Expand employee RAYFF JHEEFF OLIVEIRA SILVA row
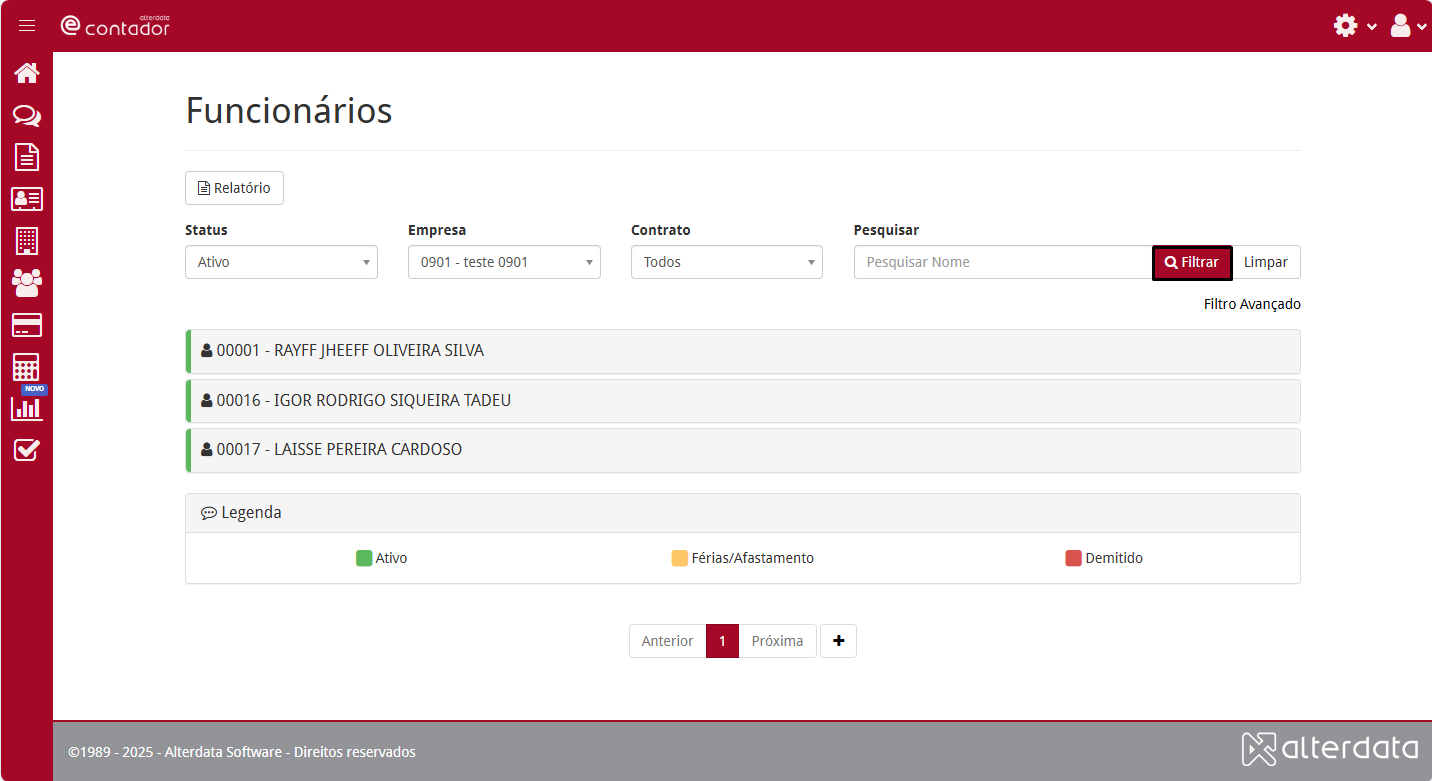This screenshot has width=1432, height=781. 742,351
